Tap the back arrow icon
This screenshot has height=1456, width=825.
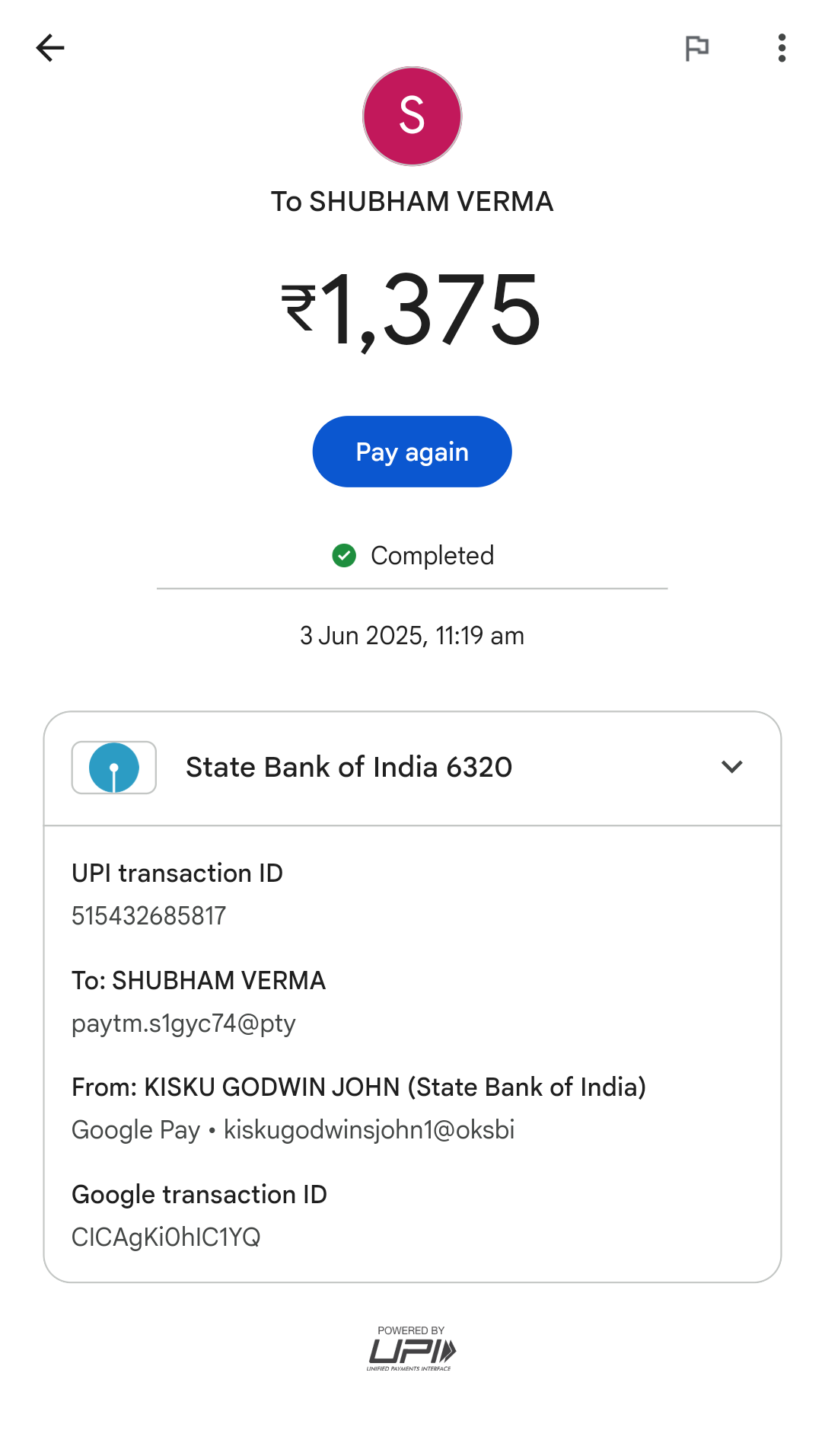50,48
